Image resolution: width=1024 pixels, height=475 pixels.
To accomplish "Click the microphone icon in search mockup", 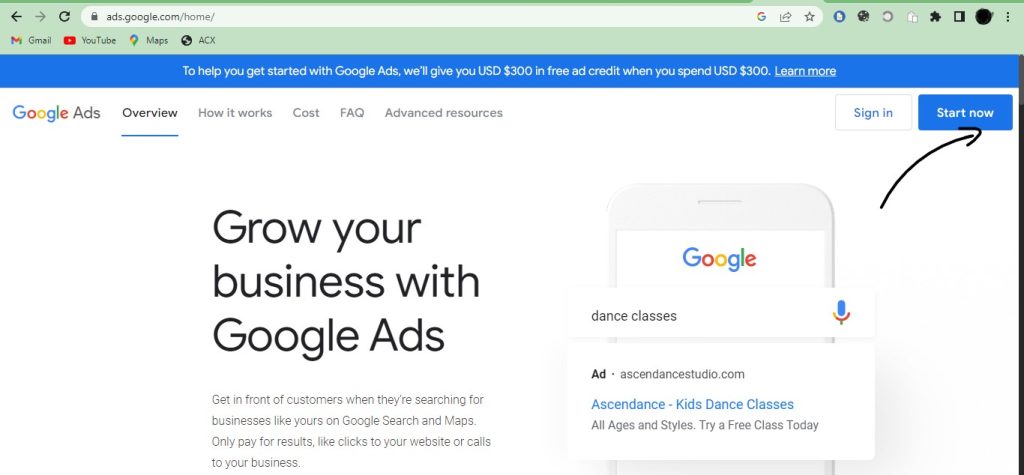I will [x=841, y=313].
